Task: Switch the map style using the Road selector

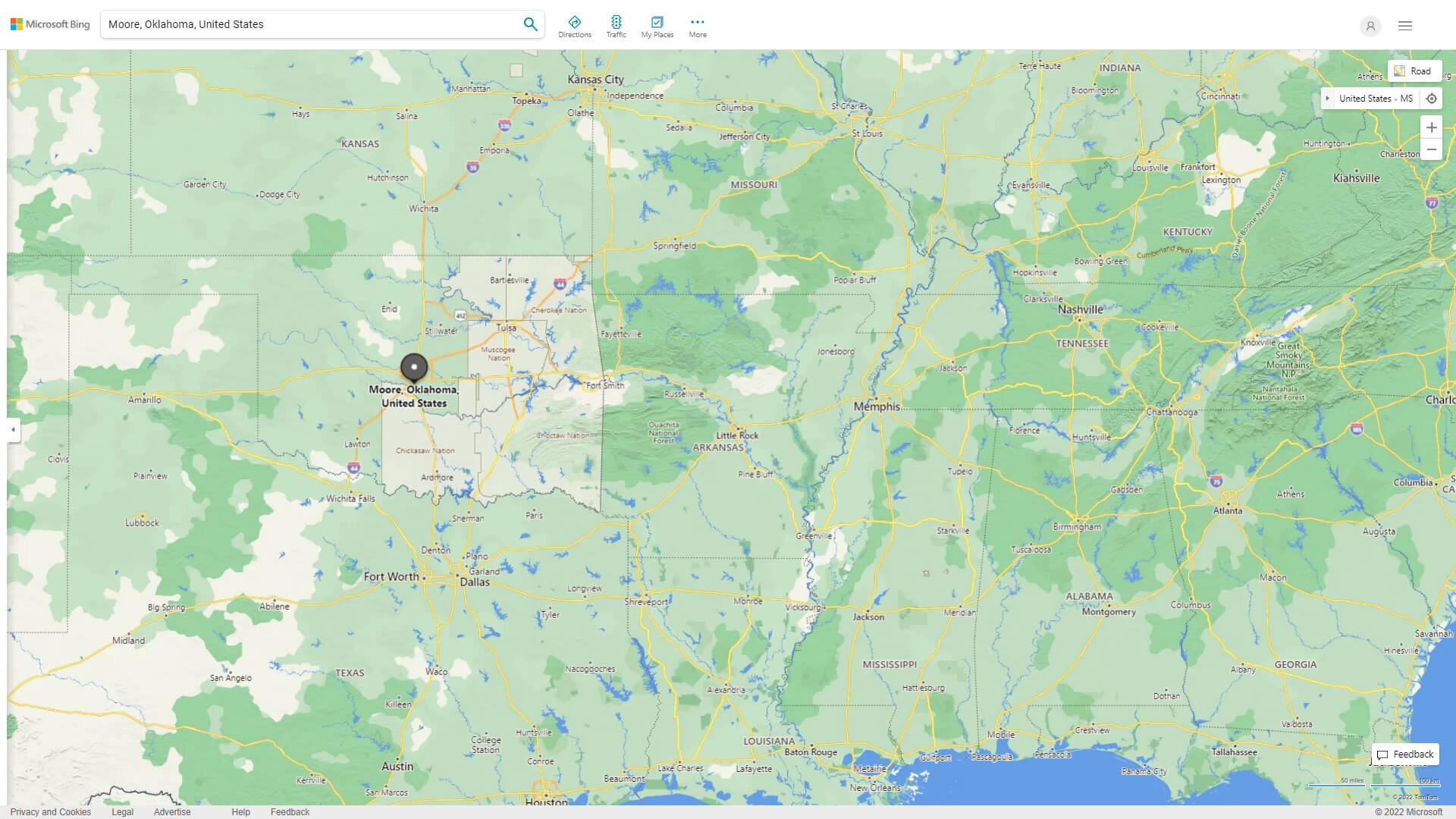Action: pyautogui.click(x=1415, y=71)
